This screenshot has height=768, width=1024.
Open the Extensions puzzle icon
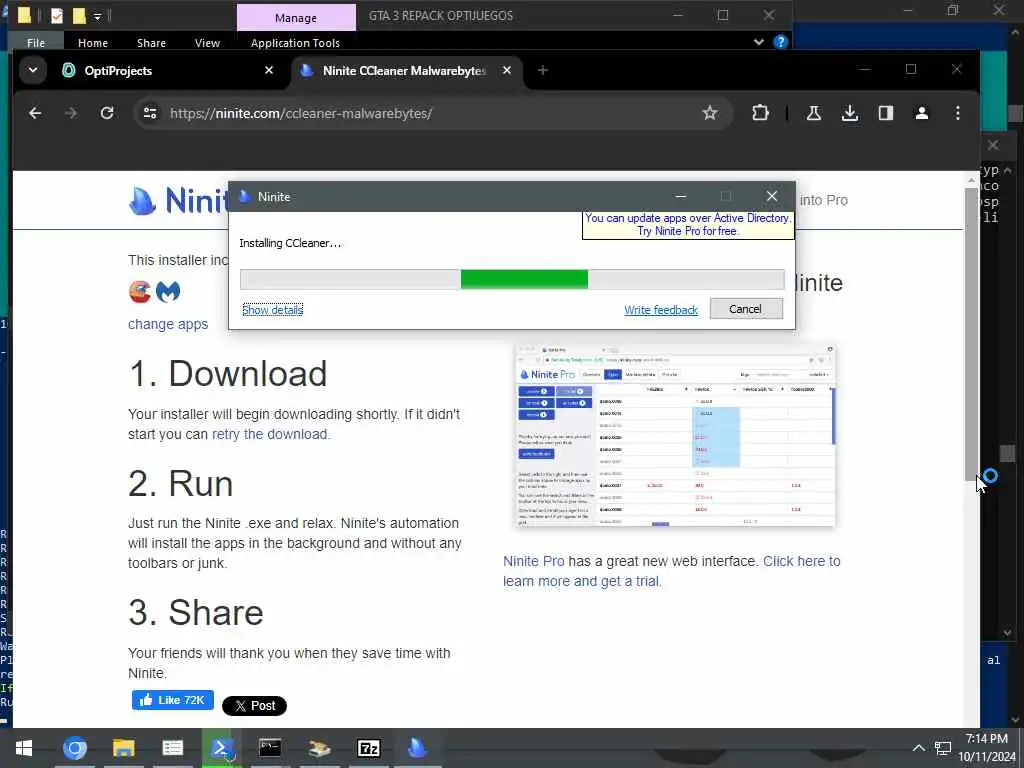760,113
